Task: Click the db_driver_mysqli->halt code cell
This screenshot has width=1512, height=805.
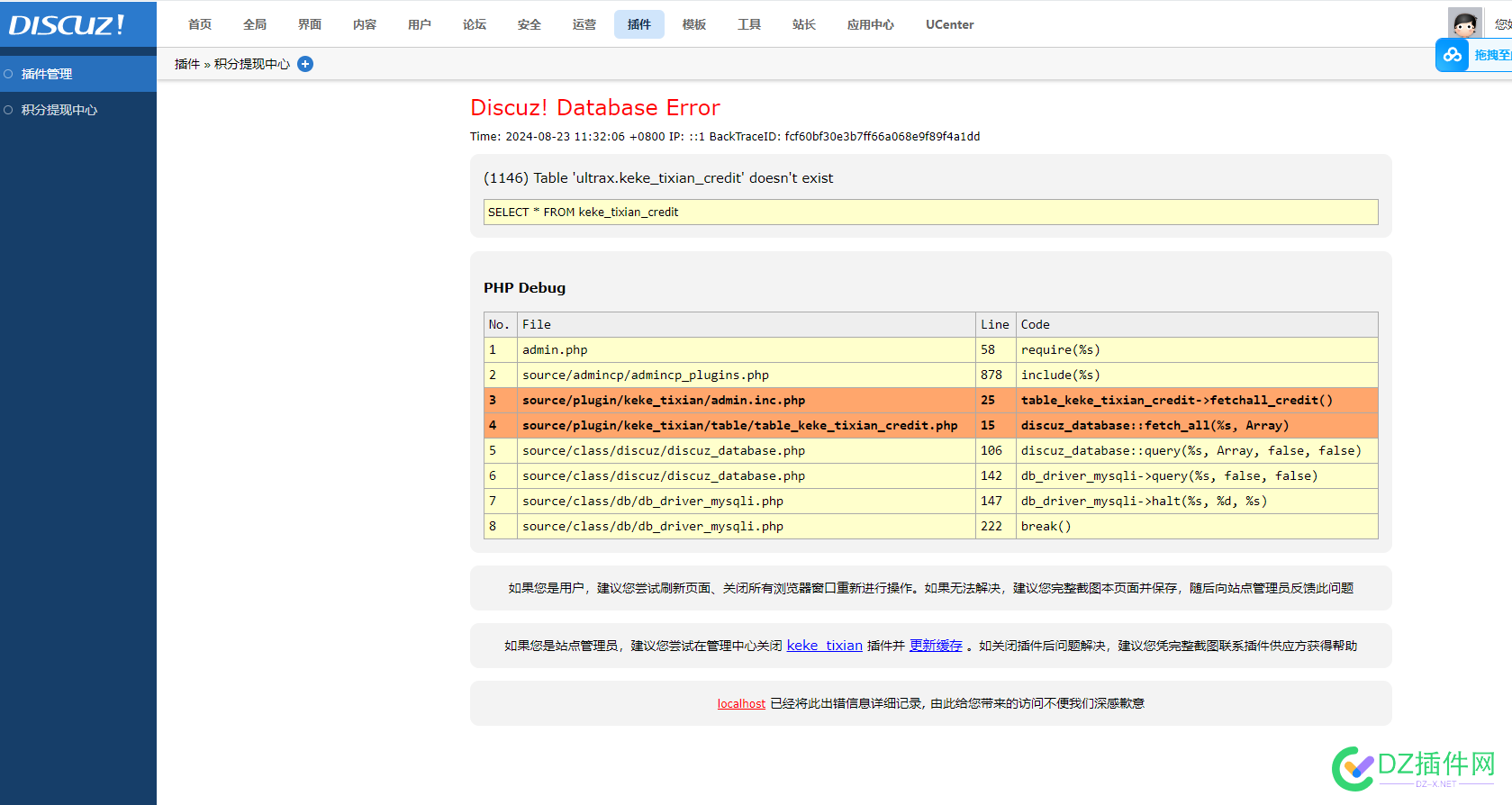Action: point(1197,501)
